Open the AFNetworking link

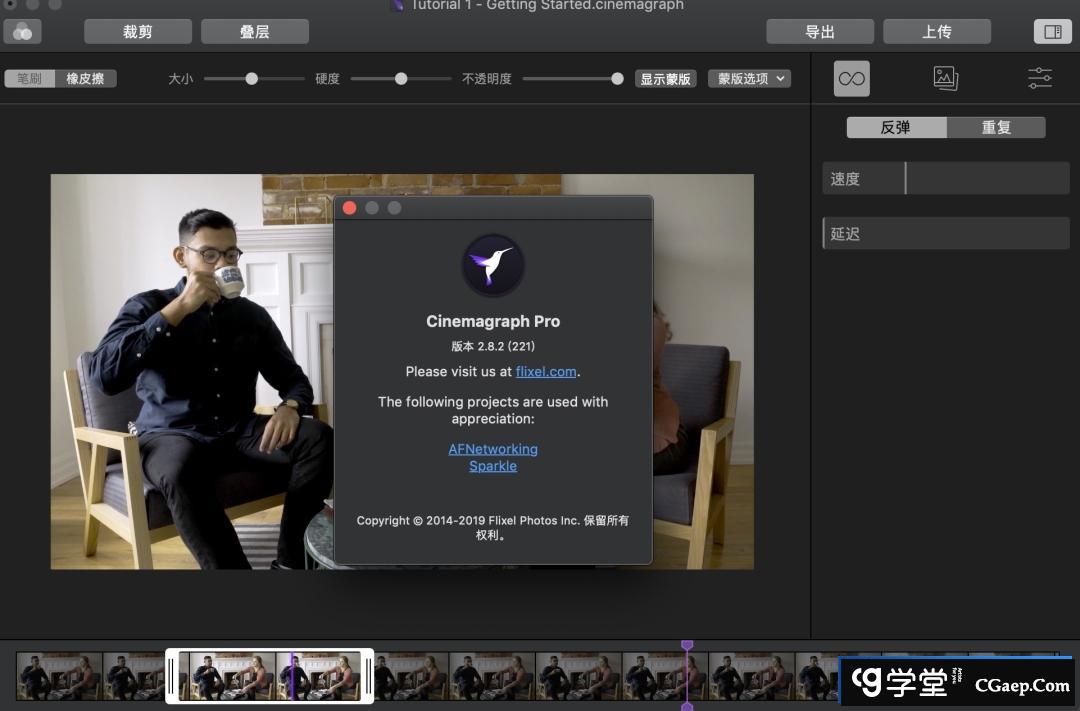click(493, 449)
